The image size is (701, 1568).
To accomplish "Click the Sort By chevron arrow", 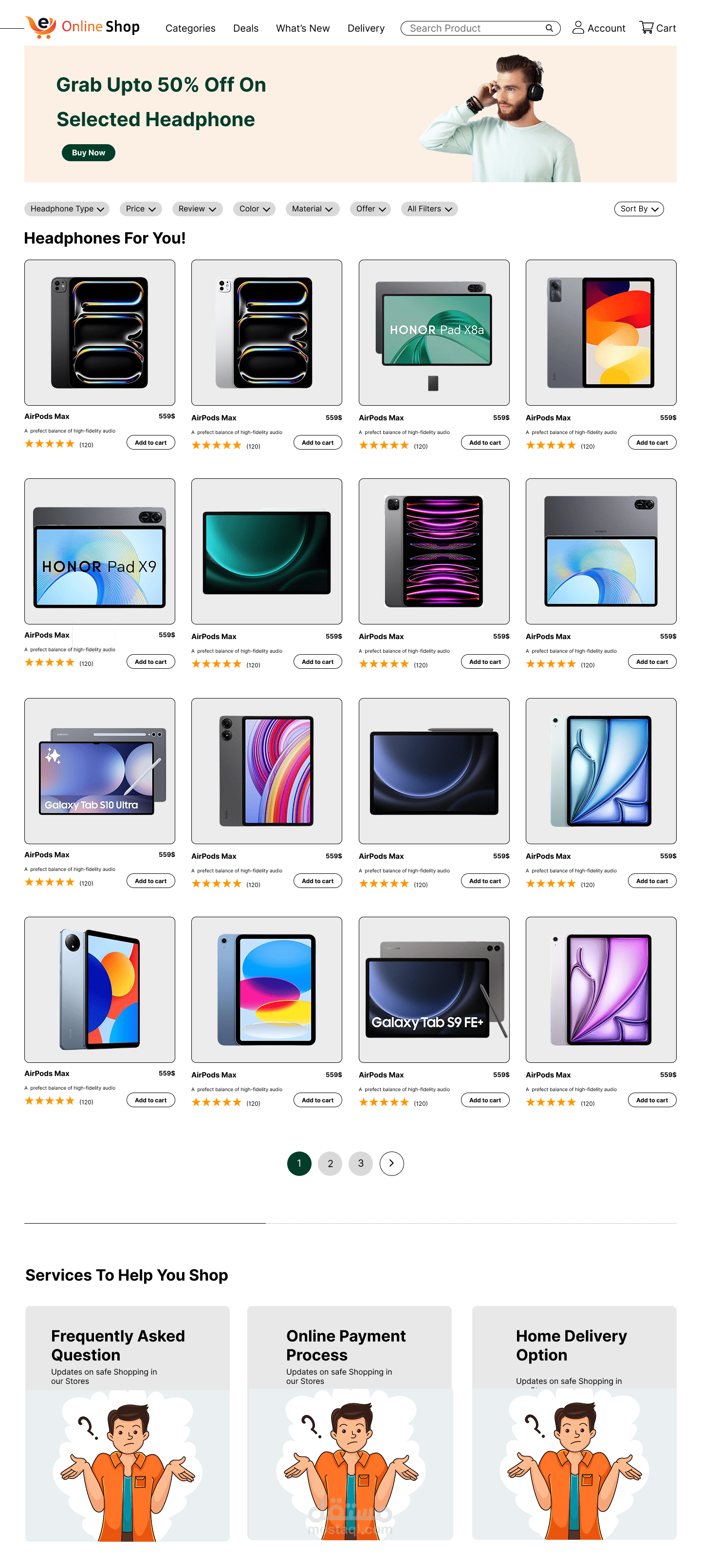I will pyautogui.click(x=655, y=209).
